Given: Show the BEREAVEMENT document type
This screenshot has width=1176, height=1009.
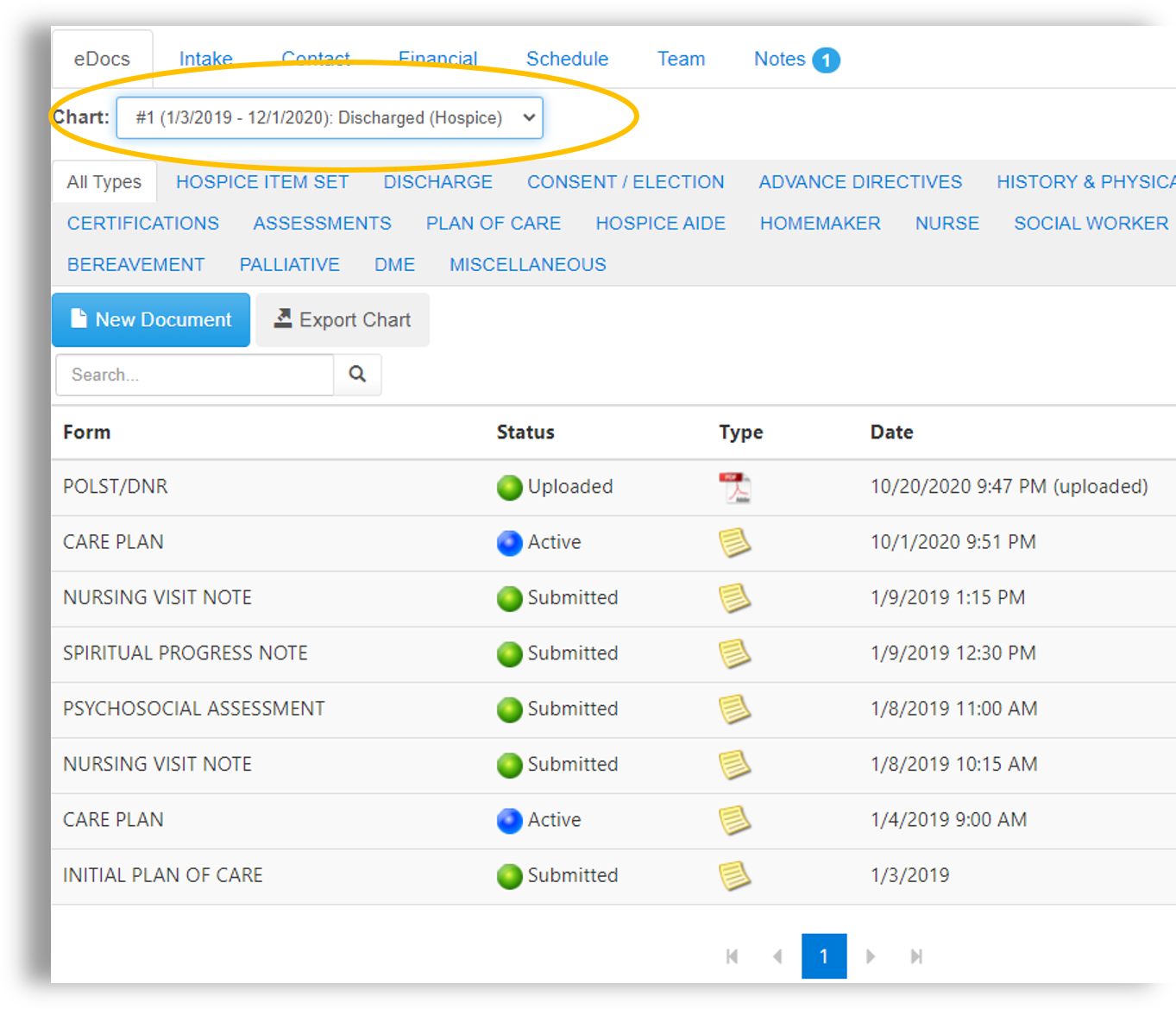Looking at the screenshot, I should pos(135,265).
